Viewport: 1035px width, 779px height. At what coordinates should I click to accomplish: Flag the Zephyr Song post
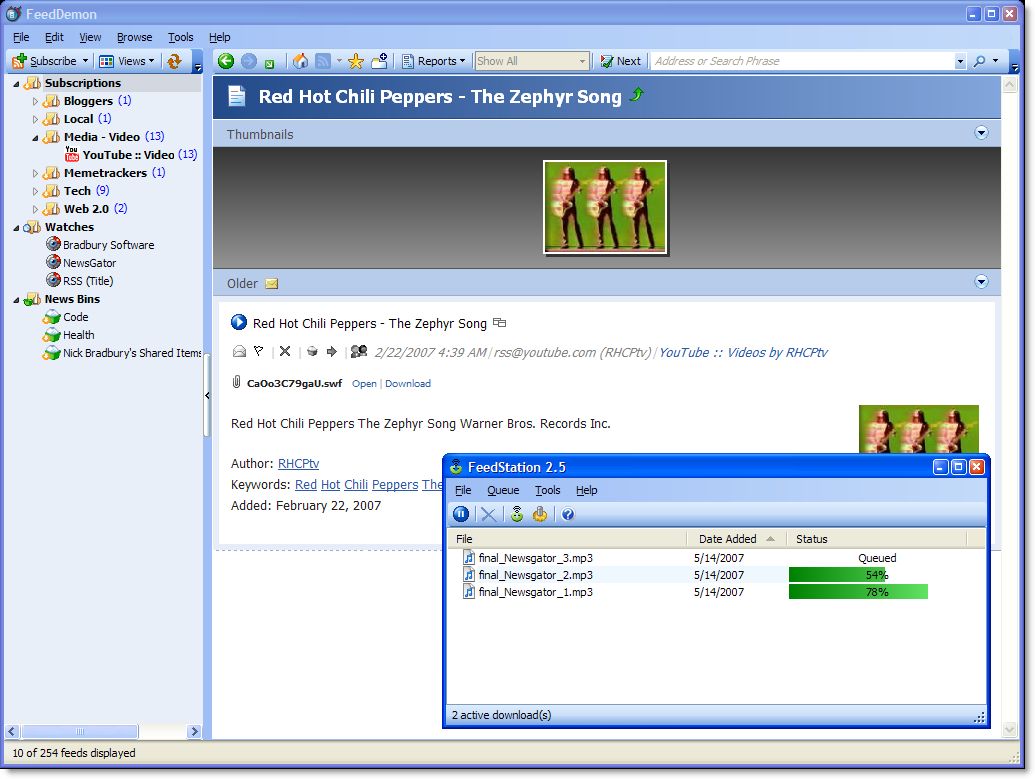(x=258, y=352)
